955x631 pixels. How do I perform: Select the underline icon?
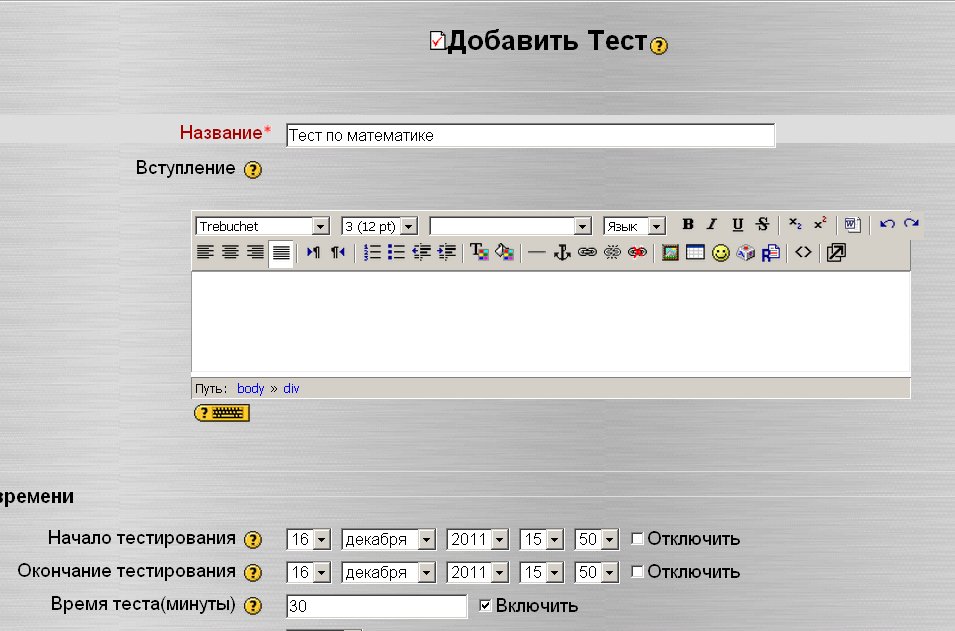point(737,224)
